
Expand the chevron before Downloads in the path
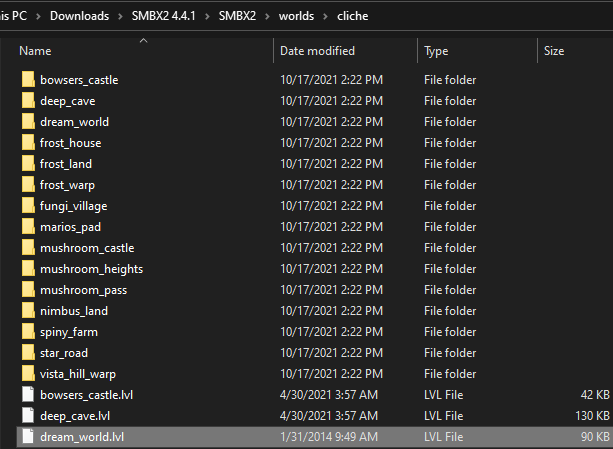(x=38, y=16)
